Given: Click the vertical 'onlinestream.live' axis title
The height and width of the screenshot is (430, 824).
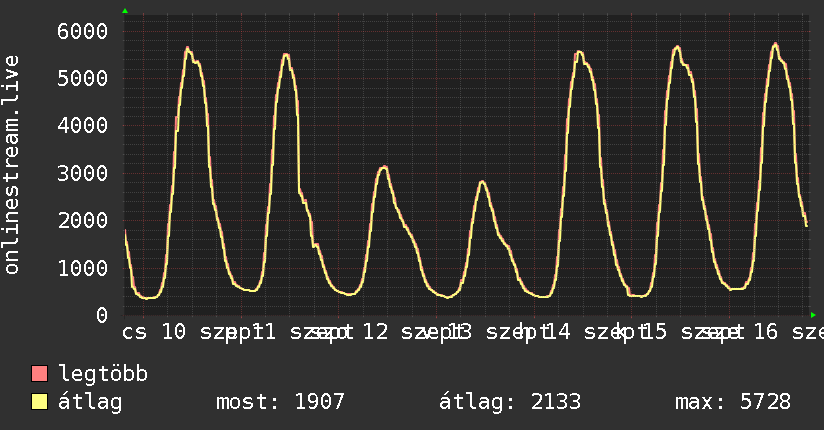Looking at the screenshot, I should [x=11, y=165].
